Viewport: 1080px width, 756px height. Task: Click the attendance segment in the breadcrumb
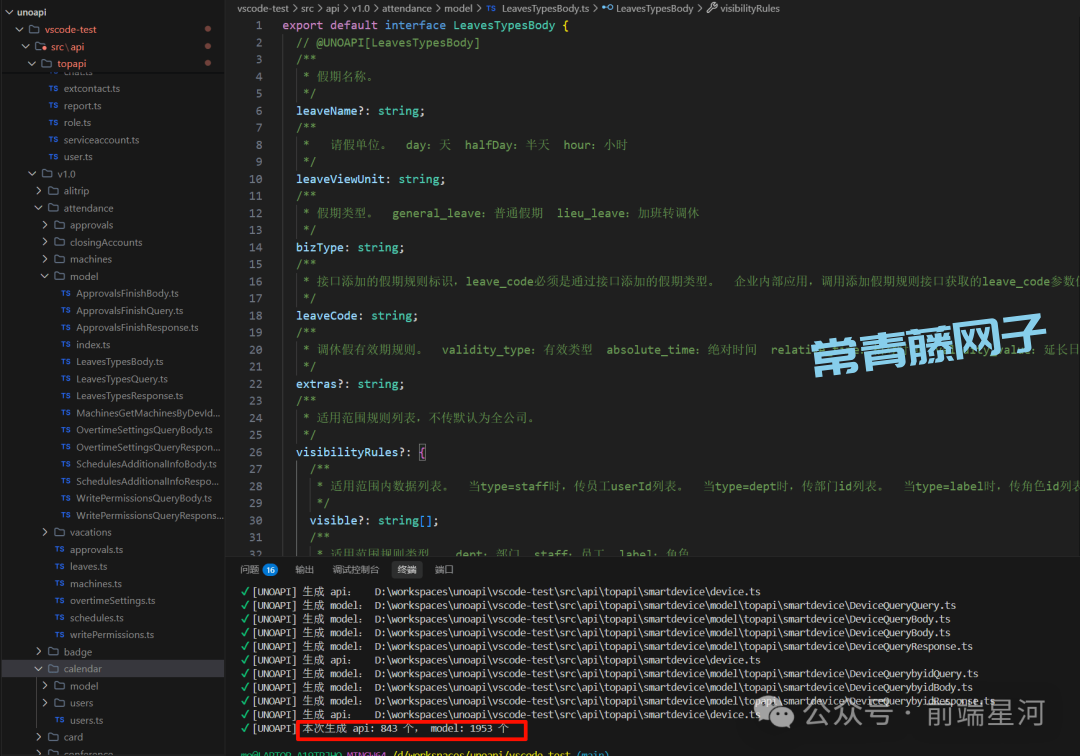click(x=407, y=8)
